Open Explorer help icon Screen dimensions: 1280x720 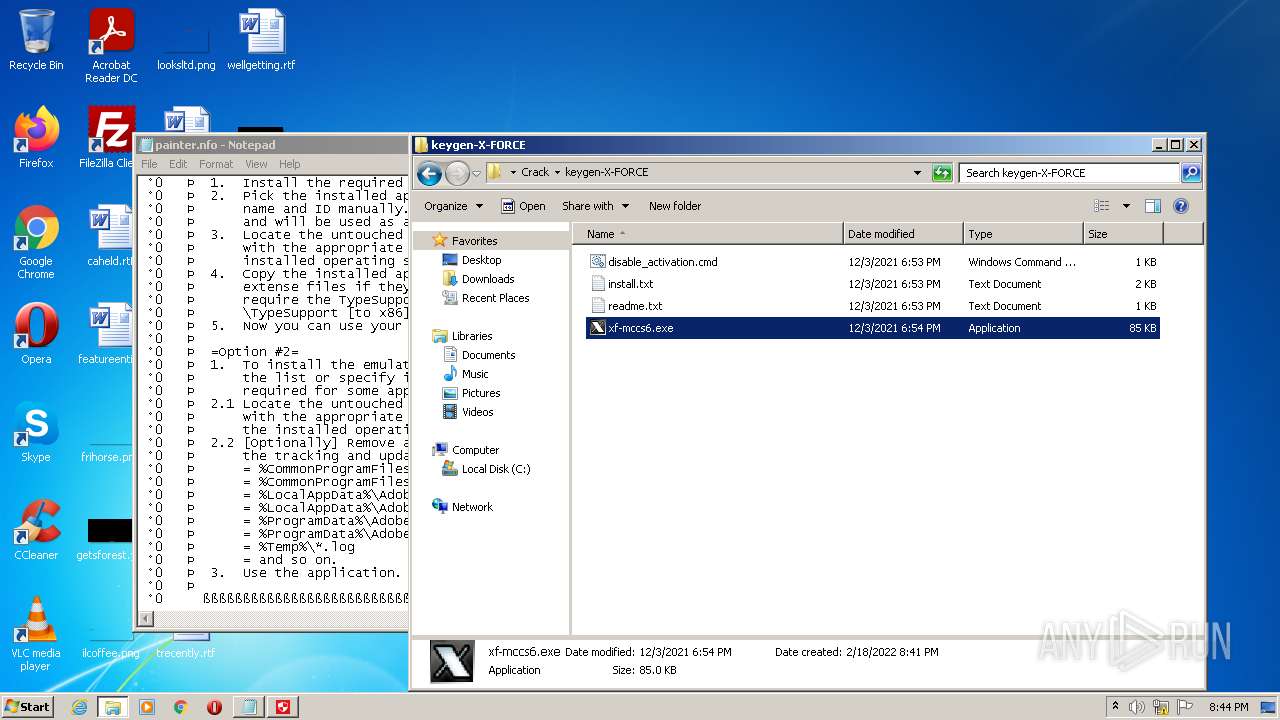pos(1181,206)
